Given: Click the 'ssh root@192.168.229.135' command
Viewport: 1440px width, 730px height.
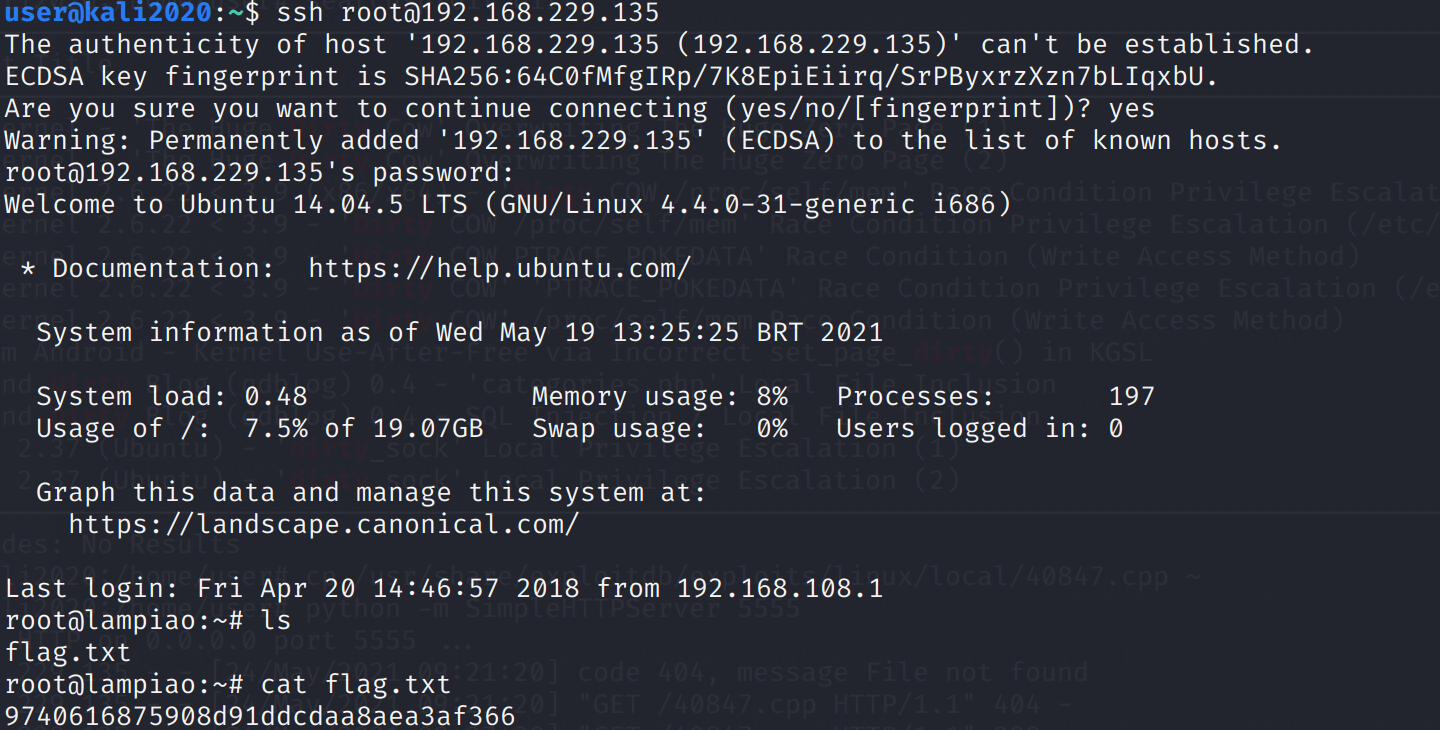Looking at the screenshot, I should [468, 12].
